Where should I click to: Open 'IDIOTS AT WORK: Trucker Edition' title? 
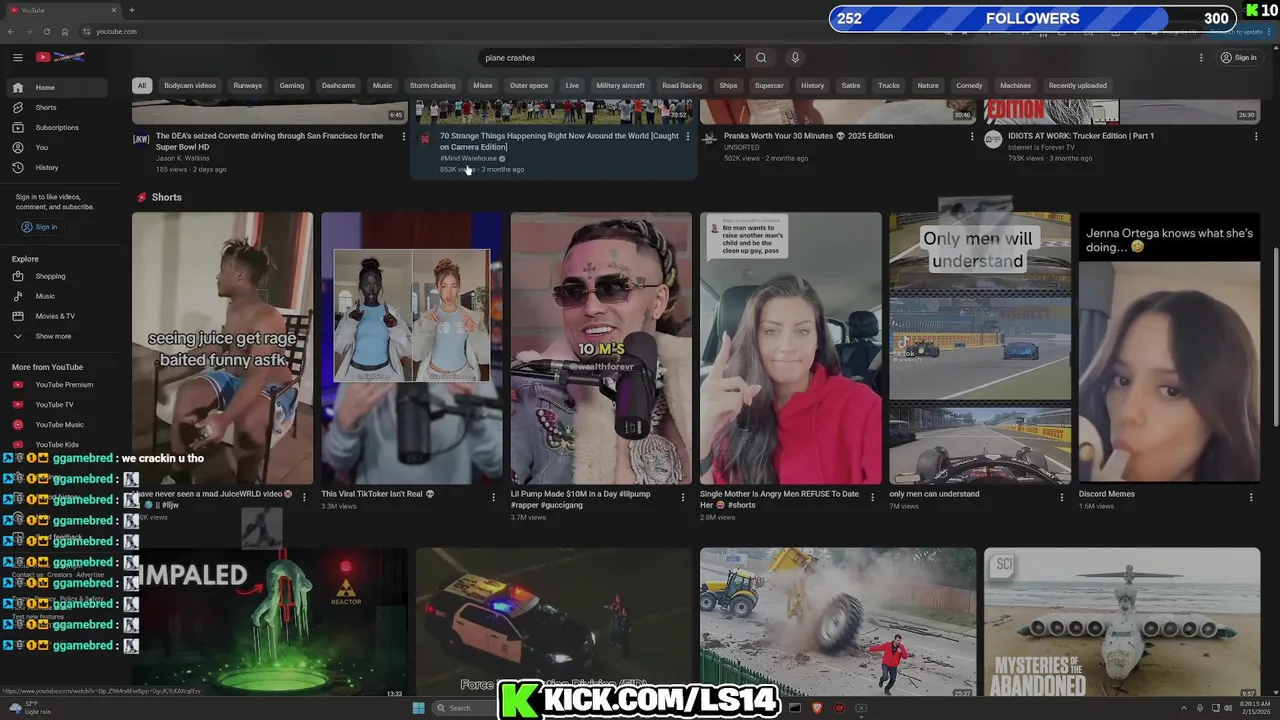(x=1081, y=136)
